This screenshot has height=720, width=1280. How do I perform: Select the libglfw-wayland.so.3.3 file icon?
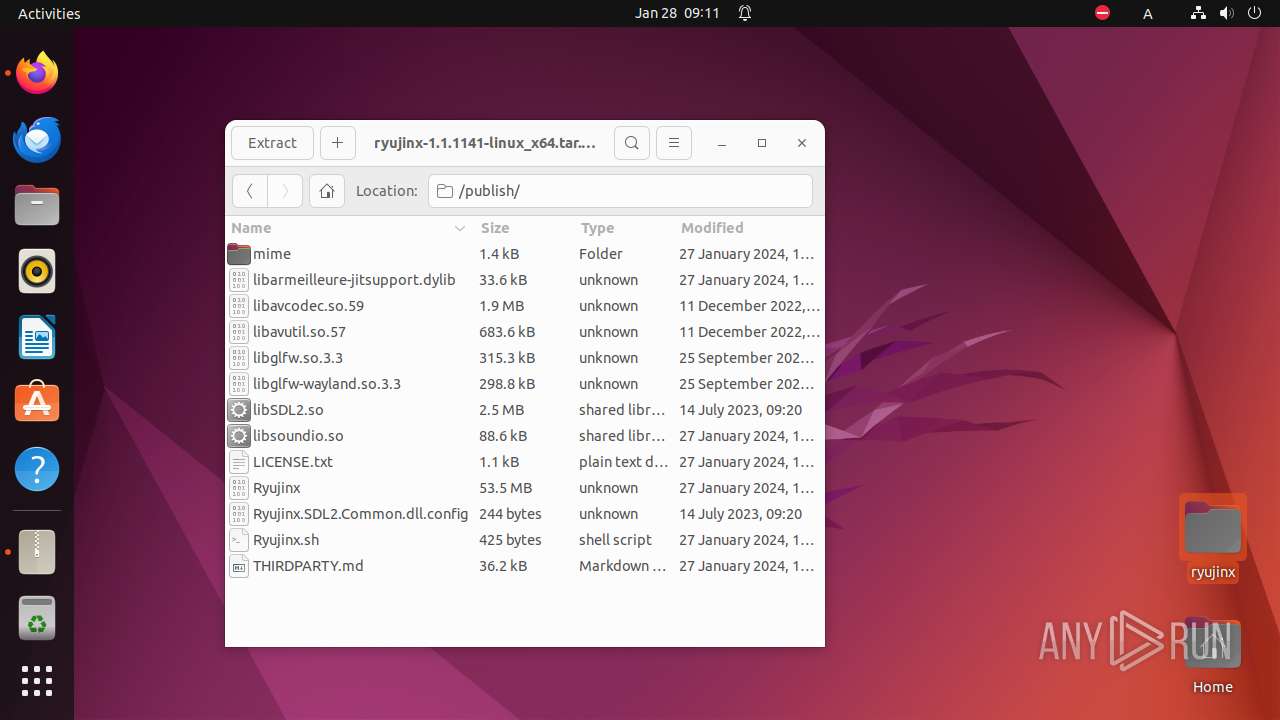click(x=239, y=384)
